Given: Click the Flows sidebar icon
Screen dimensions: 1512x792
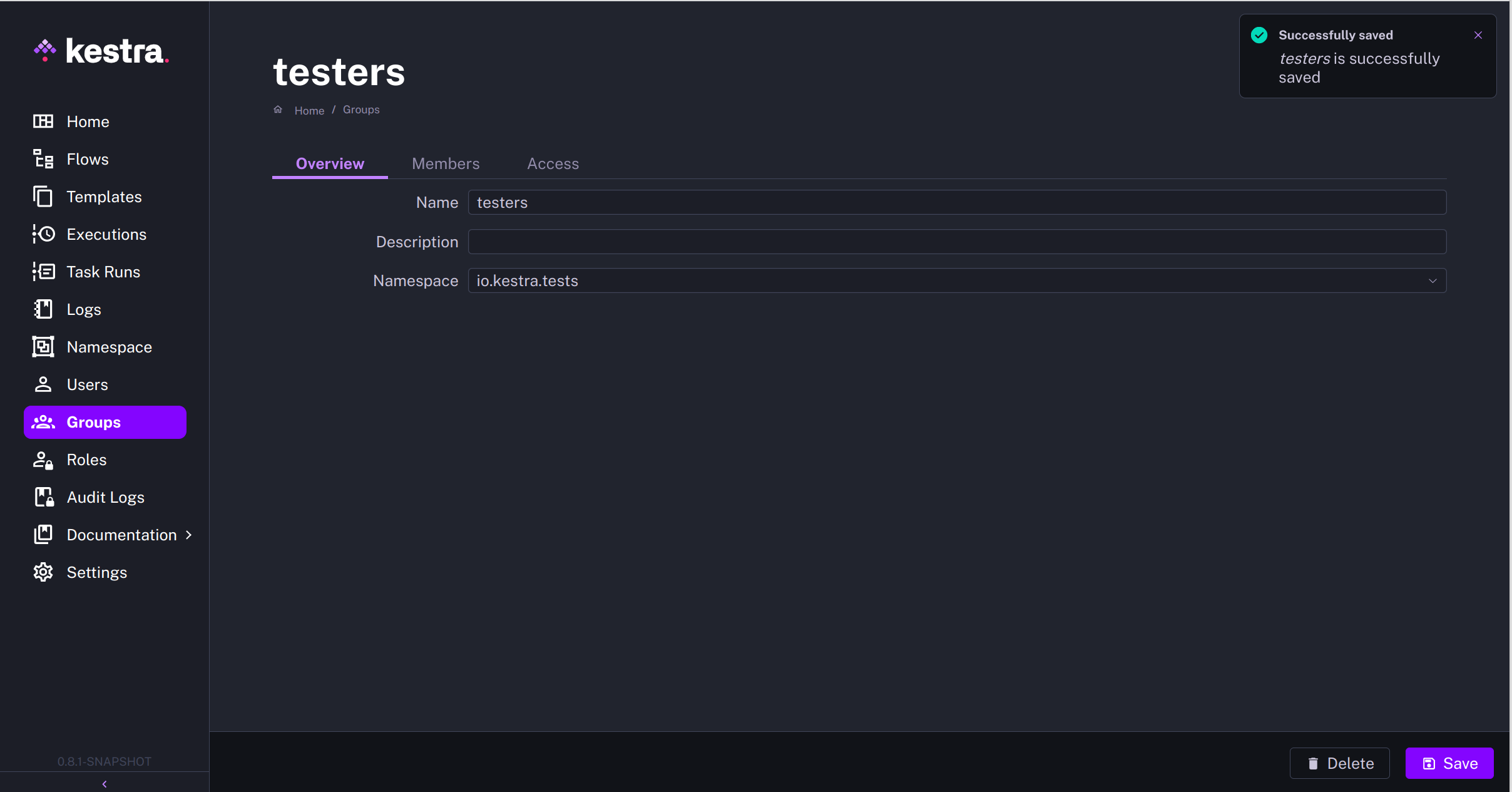Looking at the screenshot, I should coord(43,159).
